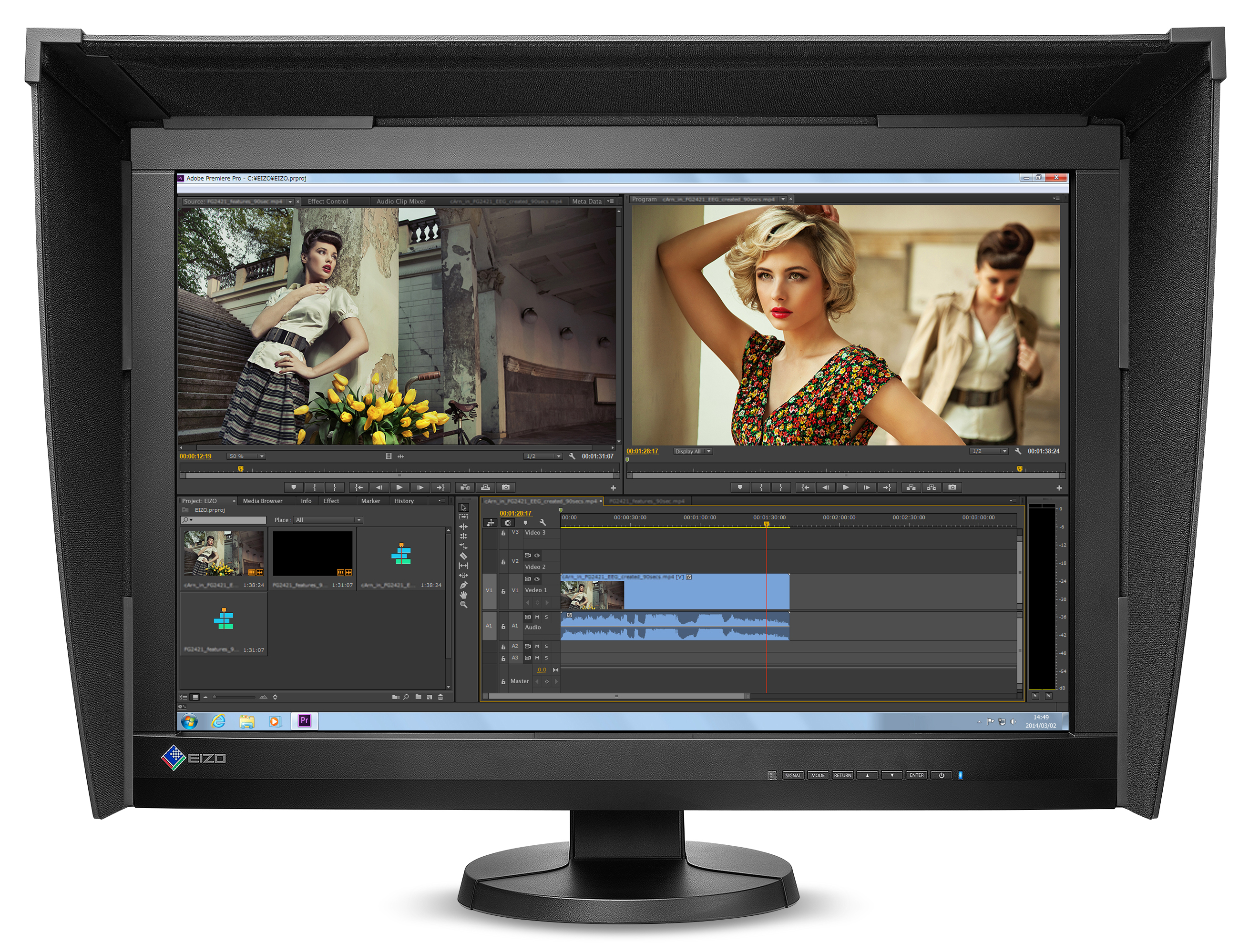Image resolution: width=1249 pixels, height=952 pixels.
Task: Click Drag Audio Only waveform icon
Action: 400,456
